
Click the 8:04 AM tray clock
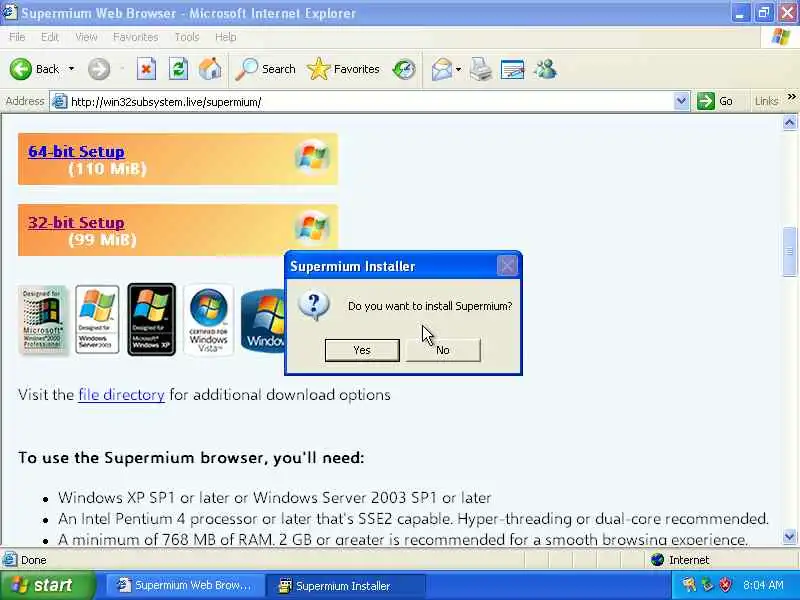(763, 585)
